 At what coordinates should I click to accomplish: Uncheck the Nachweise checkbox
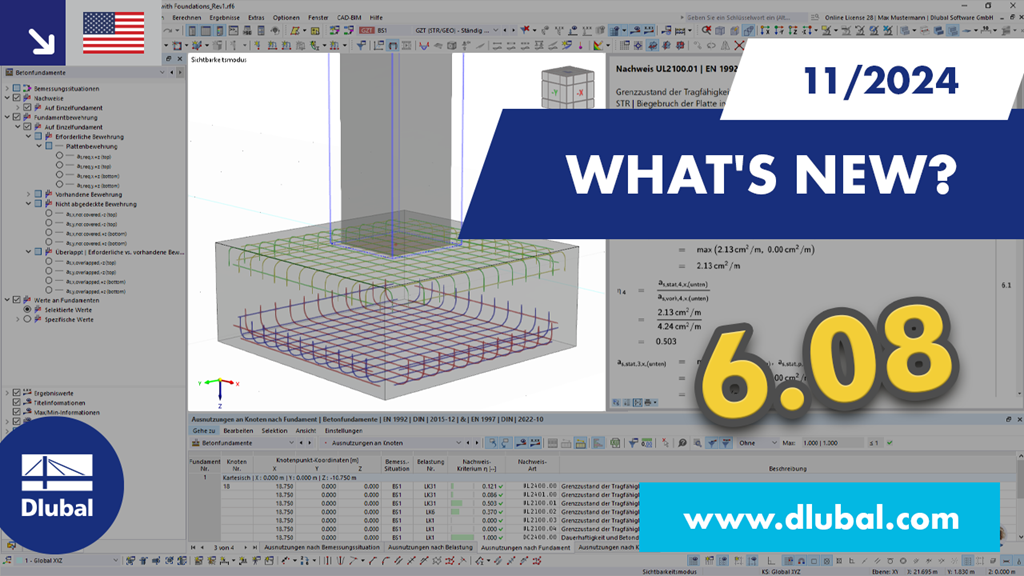(x=17, y=98)
